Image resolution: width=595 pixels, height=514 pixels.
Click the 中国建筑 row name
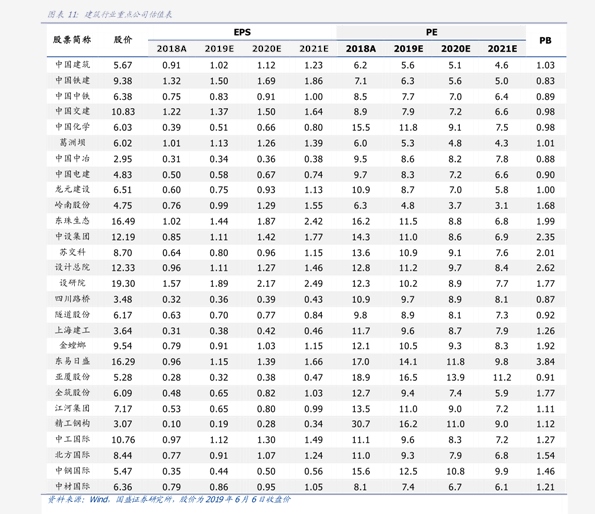[x=72, y=65]
